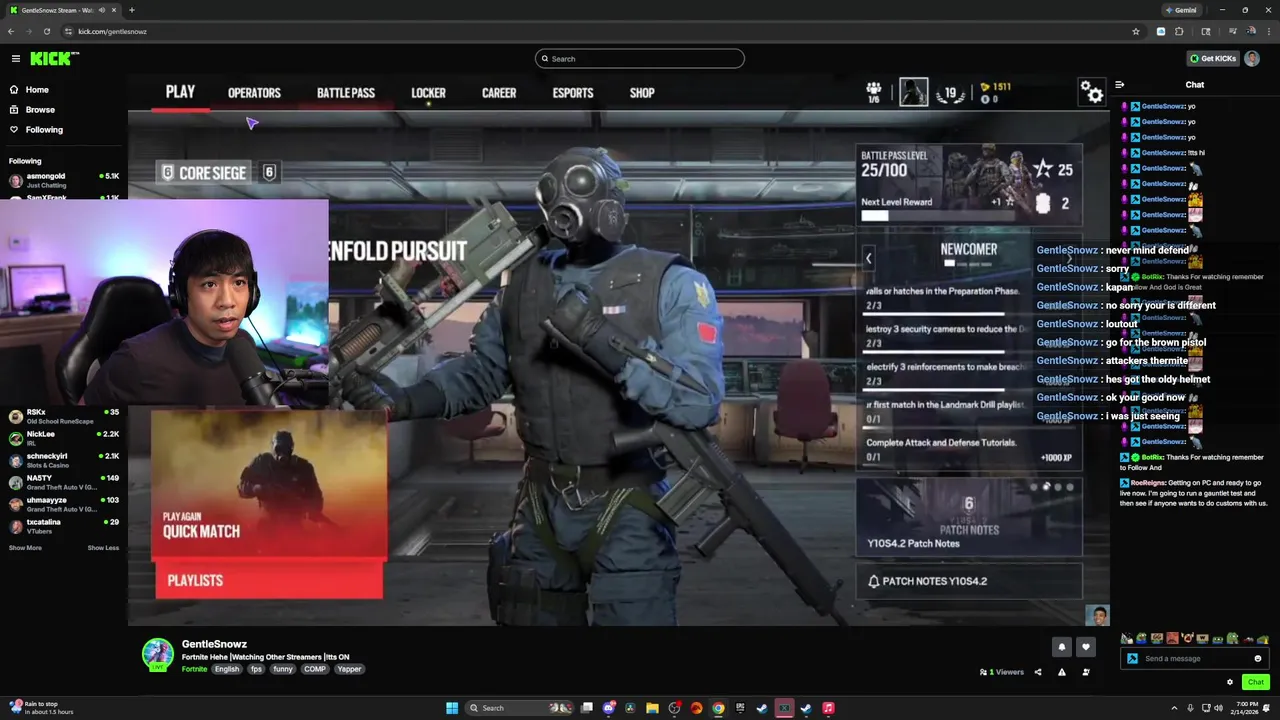The image size is (1280, 720).
Task: Switch to the BATTLE PASS tab
Action: tap(346, 93)
